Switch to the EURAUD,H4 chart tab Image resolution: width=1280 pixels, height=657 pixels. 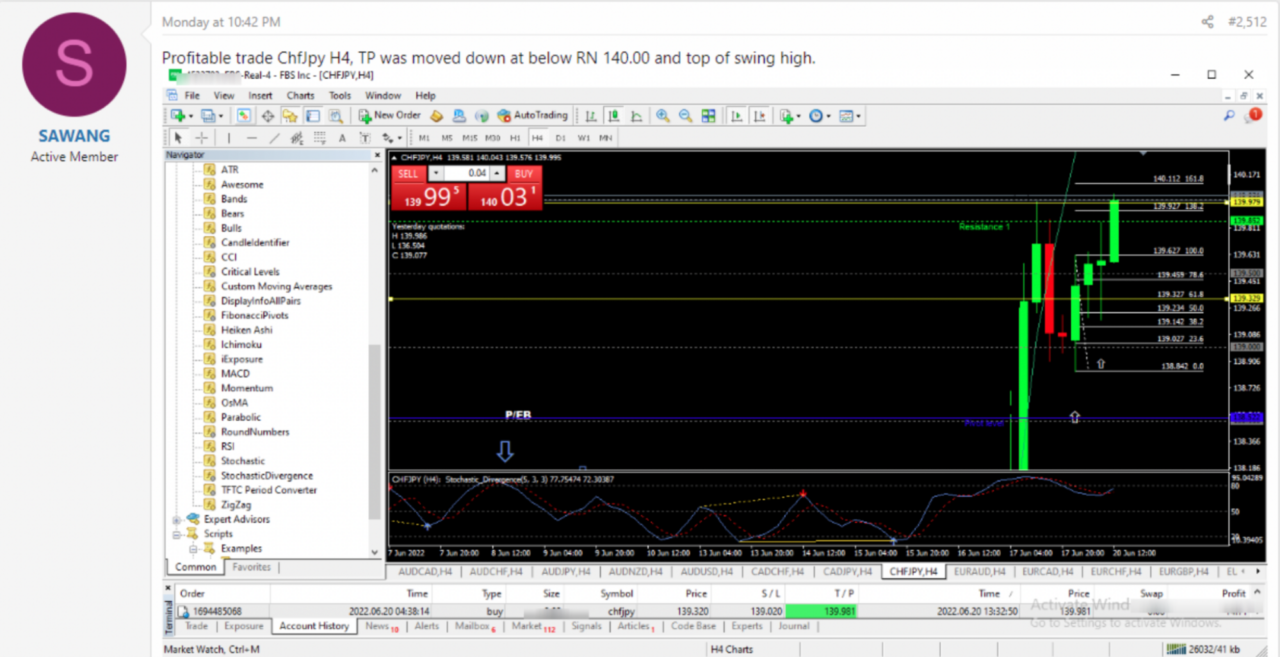(980, 572)
